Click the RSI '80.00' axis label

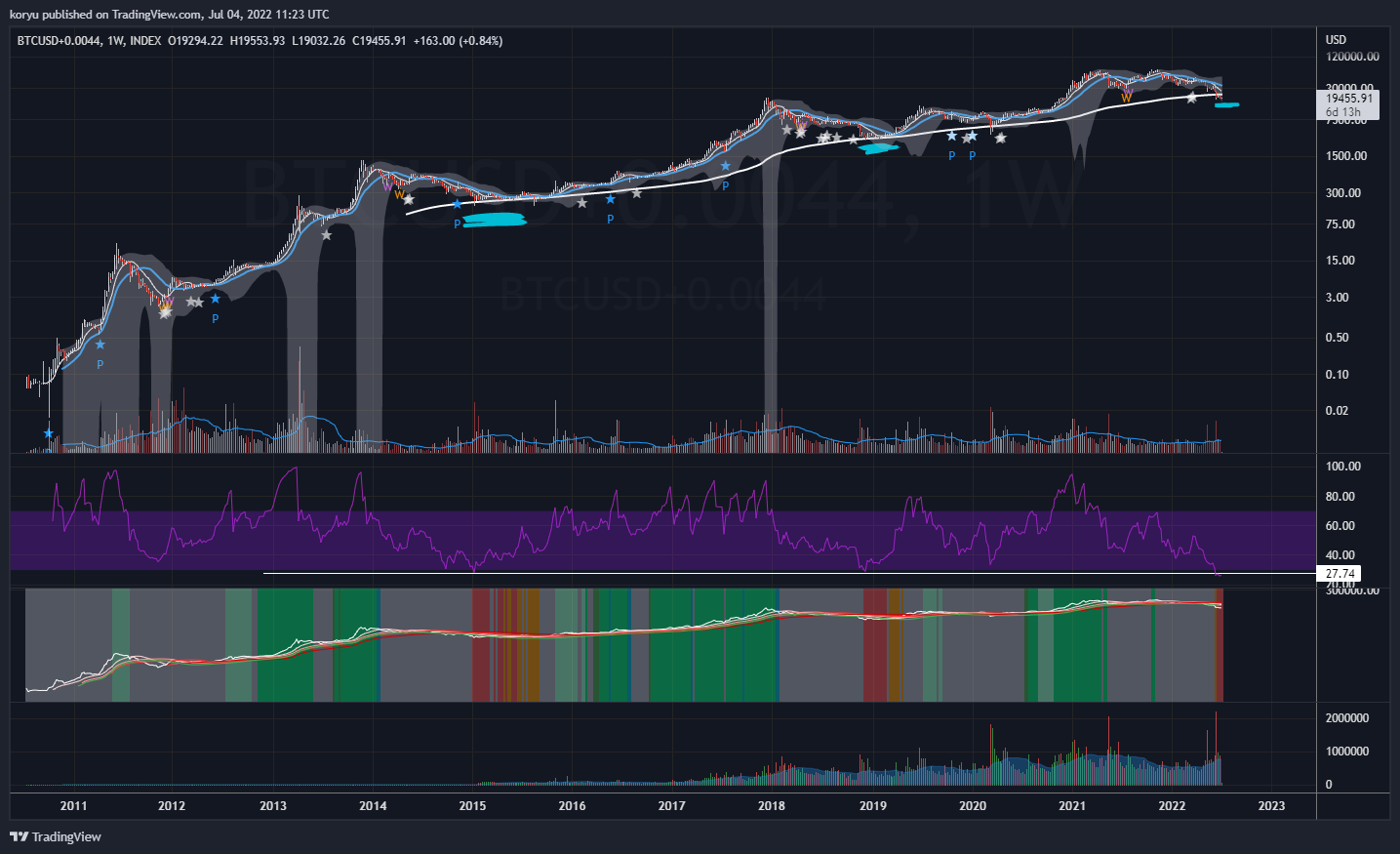pos(1340,497)
